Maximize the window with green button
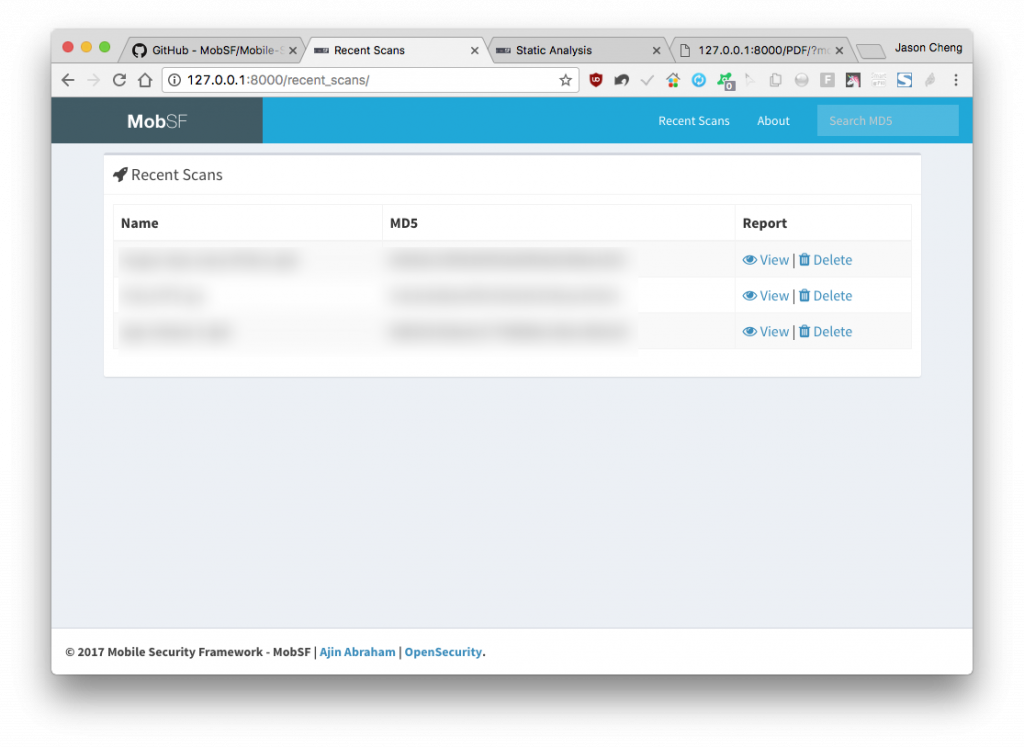 104,47
